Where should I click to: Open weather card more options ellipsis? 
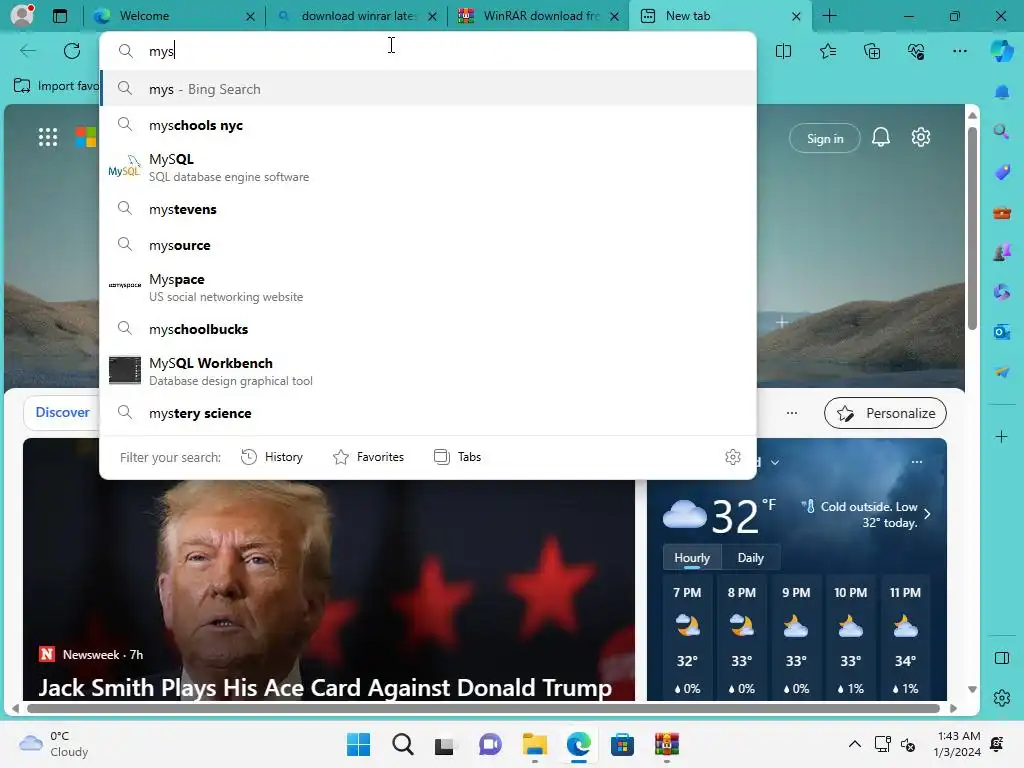917,462
